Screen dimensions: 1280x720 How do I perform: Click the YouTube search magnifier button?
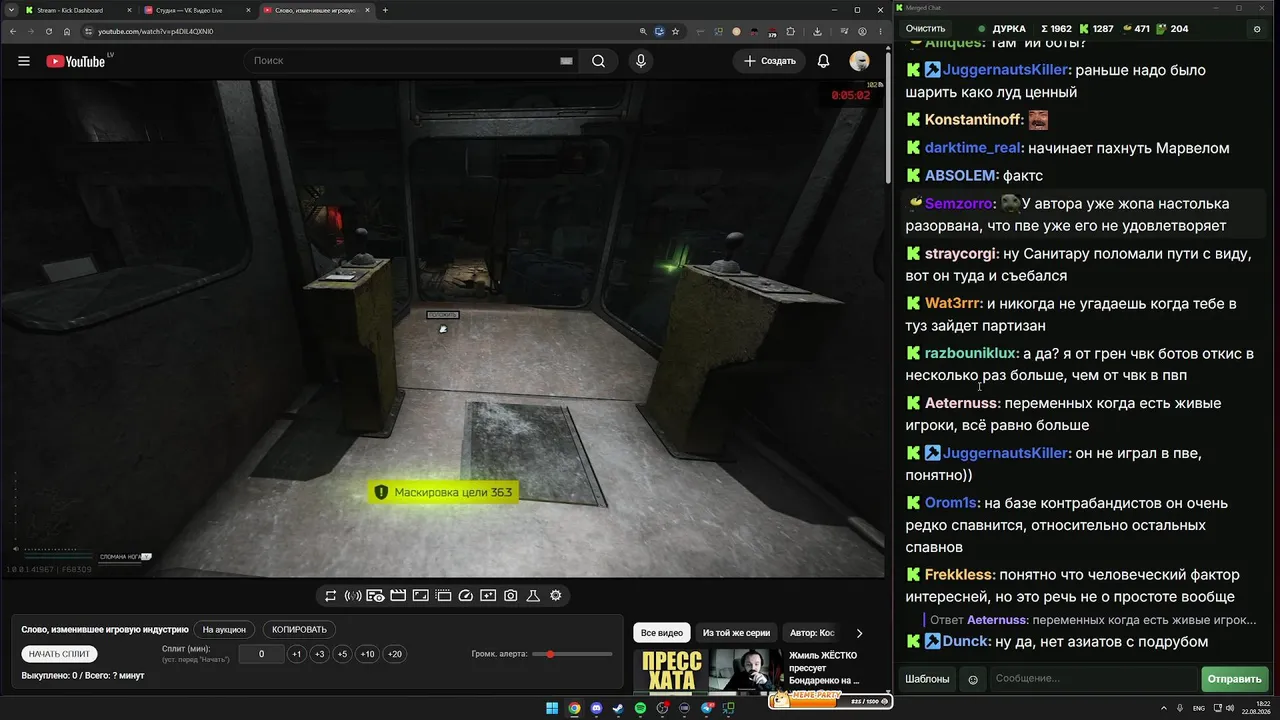[598, 61]
